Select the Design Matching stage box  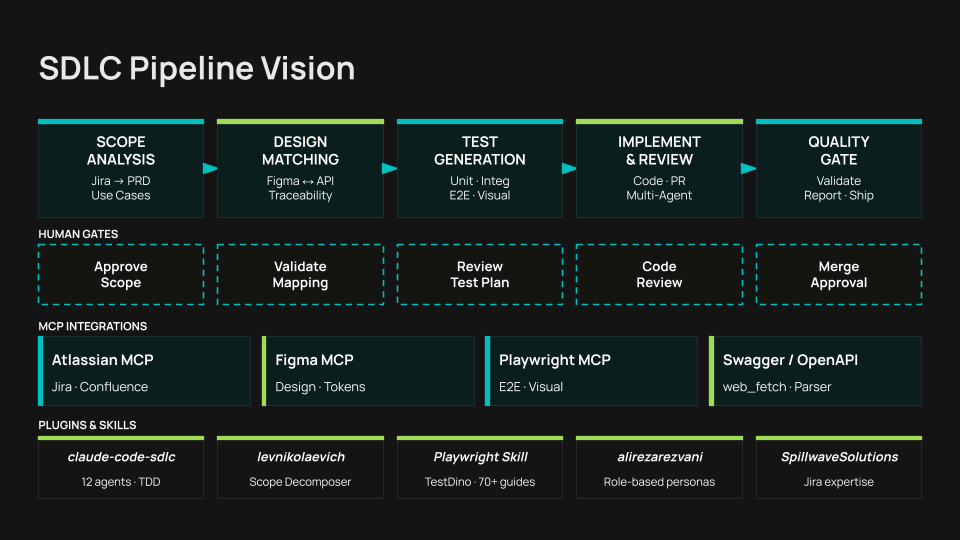(300, 168)
